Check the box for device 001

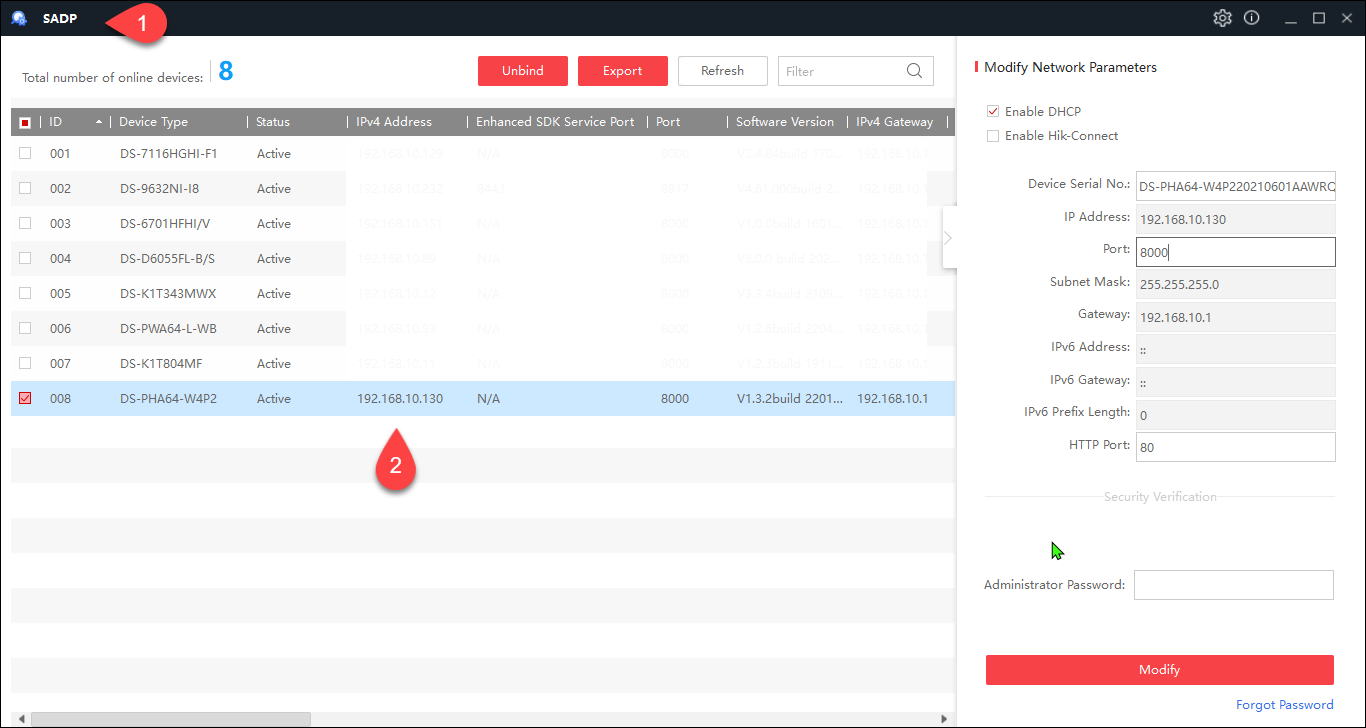pyautogui.click(x=25, y=153)
